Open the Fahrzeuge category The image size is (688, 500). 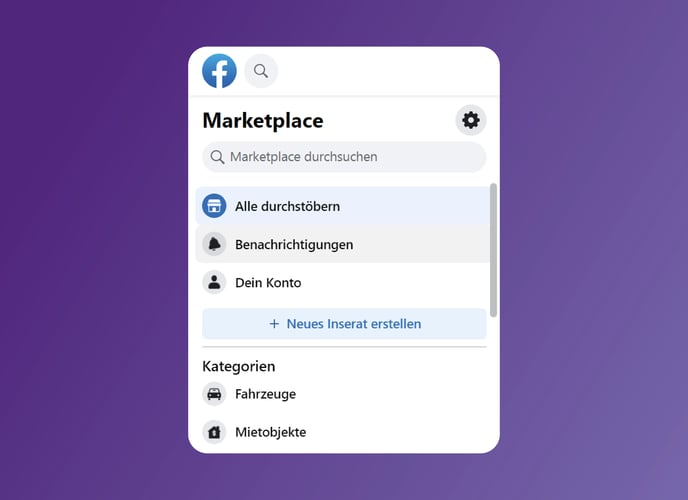343,394
